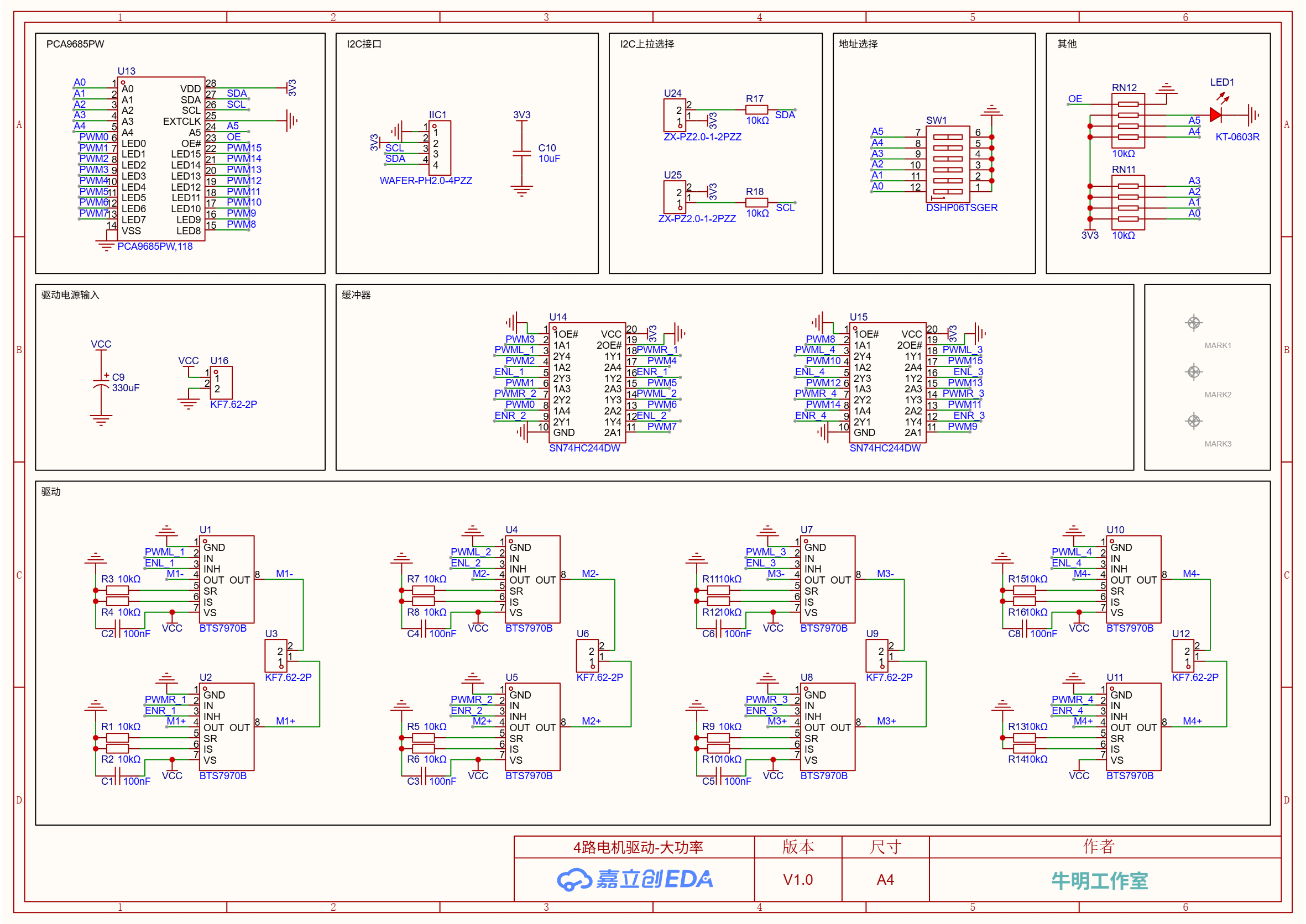Click the 尺寸 header cell

(885, 847)
